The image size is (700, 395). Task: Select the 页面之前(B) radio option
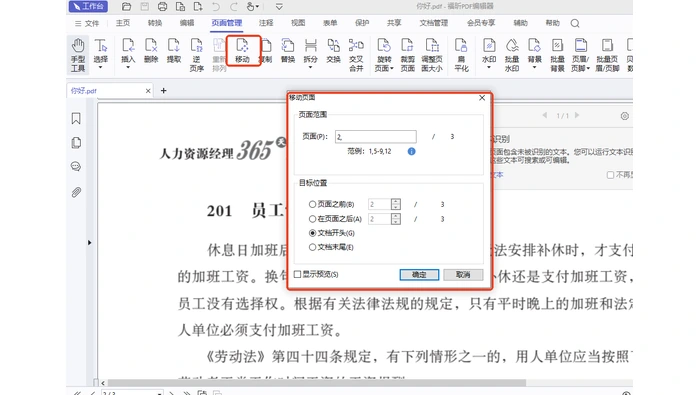pos(312,204)
